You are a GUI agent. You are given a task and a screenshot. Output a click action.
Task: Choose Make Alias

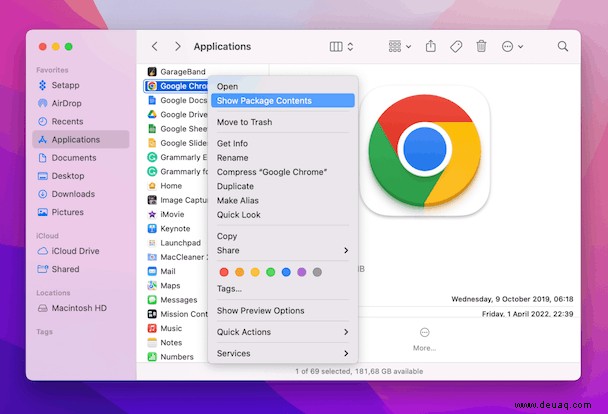(283, 200)
